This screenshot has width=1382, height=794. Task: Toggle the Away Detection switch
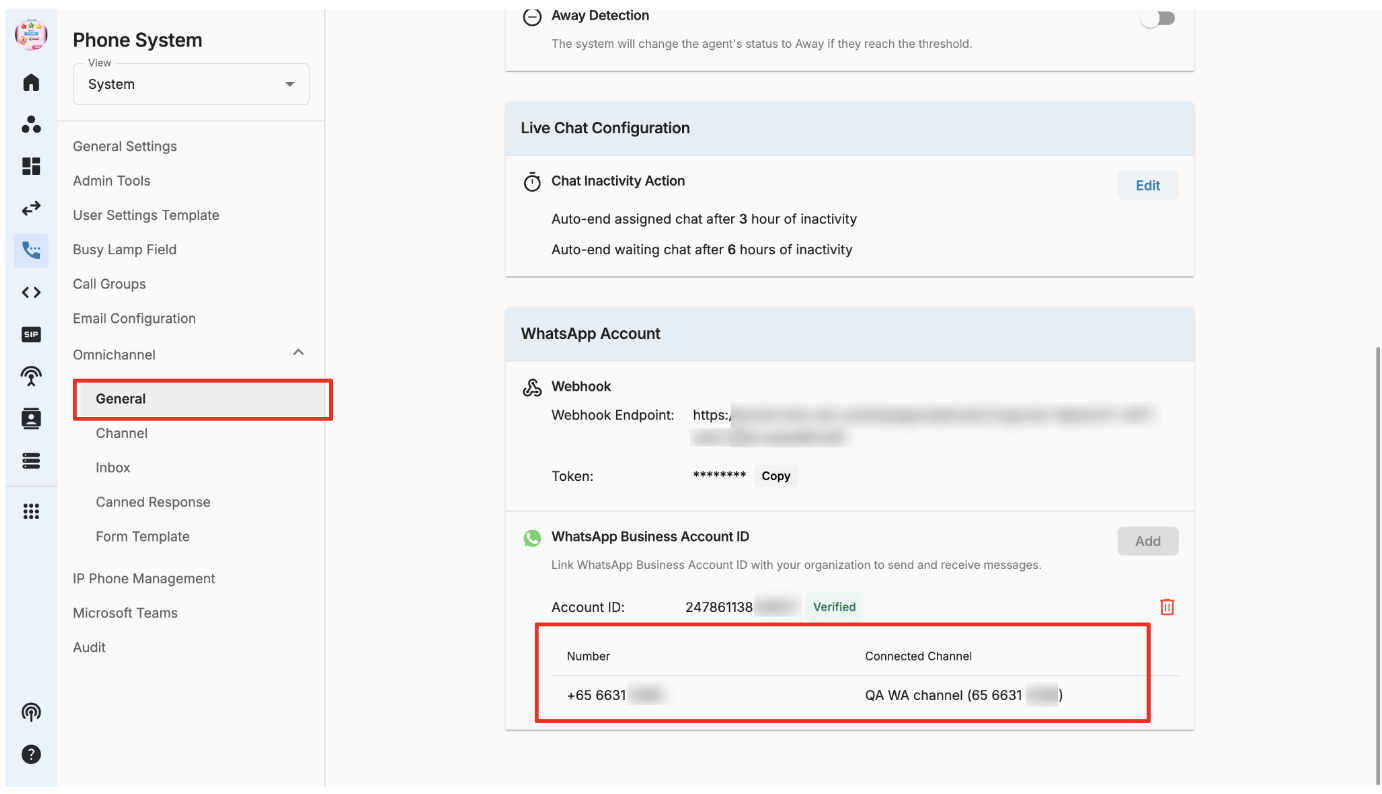pyautogui.click(x=1159, y=18)
